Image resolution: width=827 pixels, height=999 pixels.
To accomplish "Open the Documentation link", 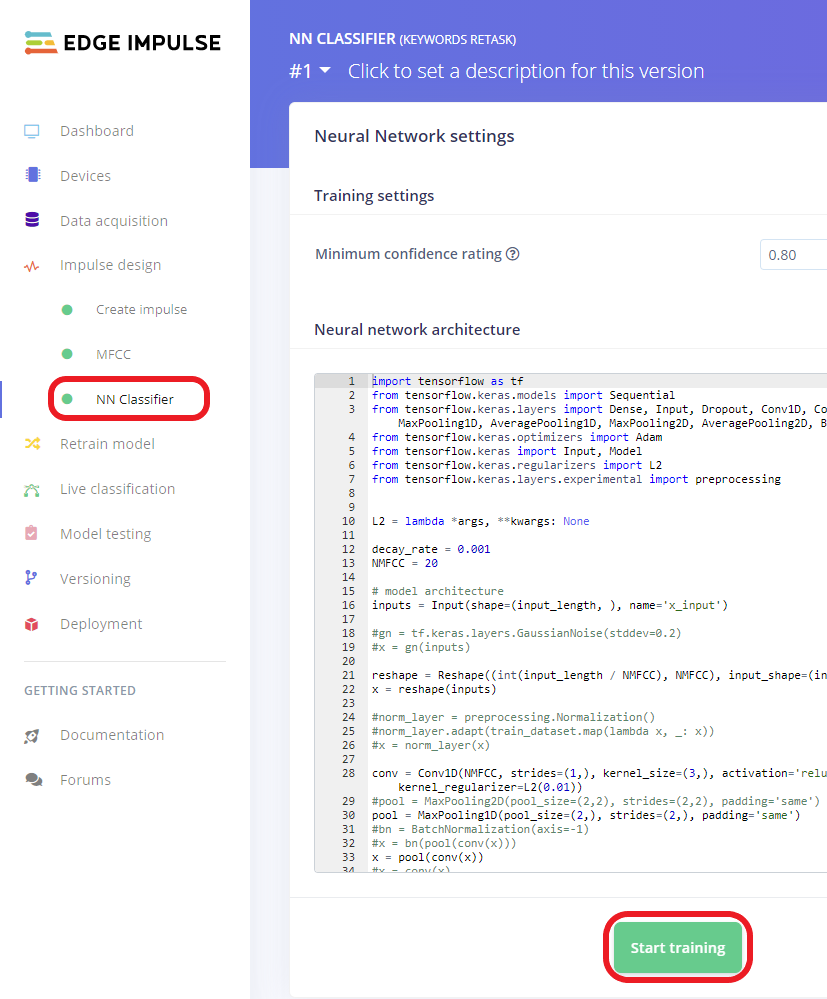I will [x=111, y=735].
